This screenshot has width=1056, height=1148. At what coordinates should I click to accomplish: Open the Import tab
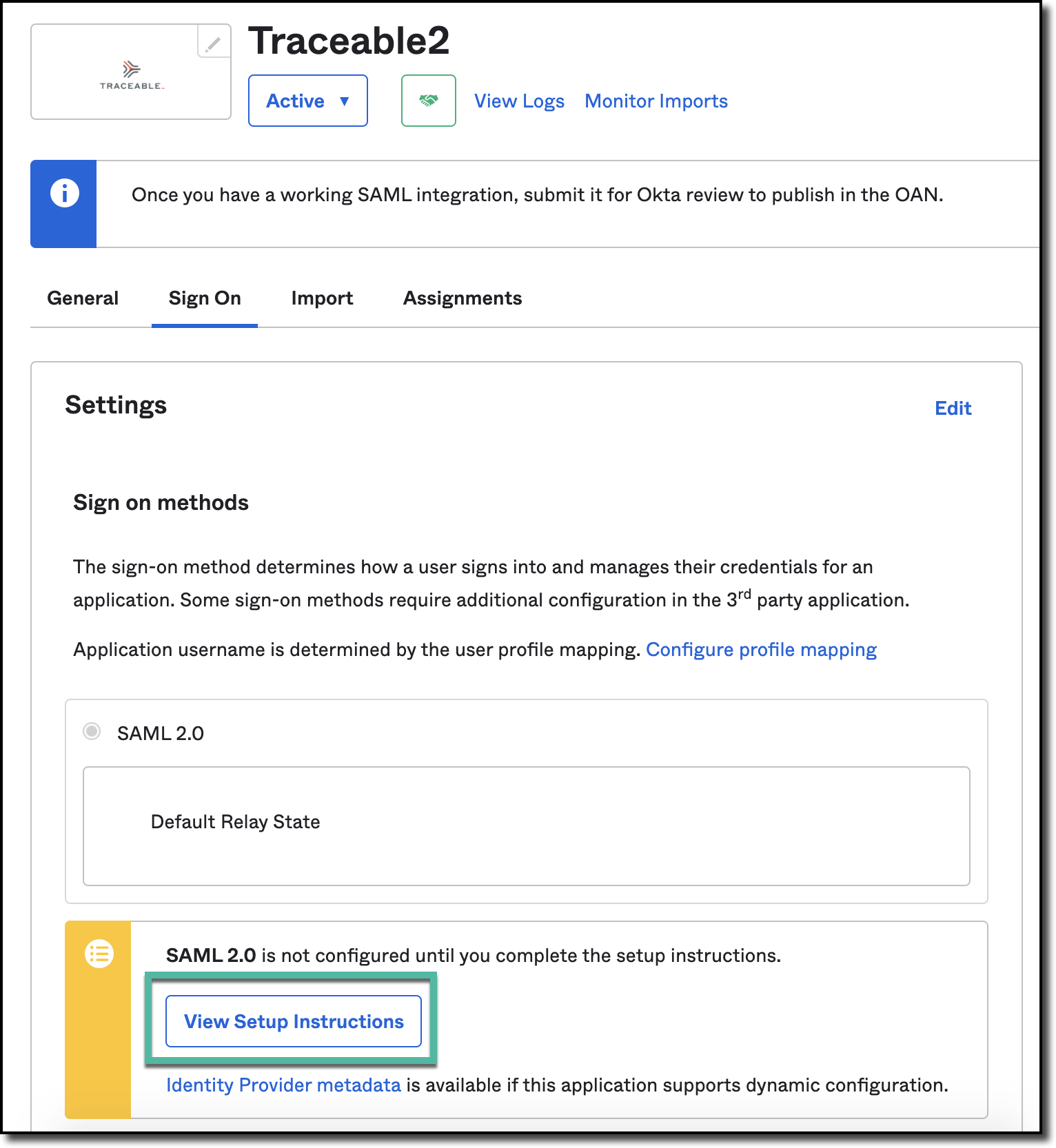point(322,298)
